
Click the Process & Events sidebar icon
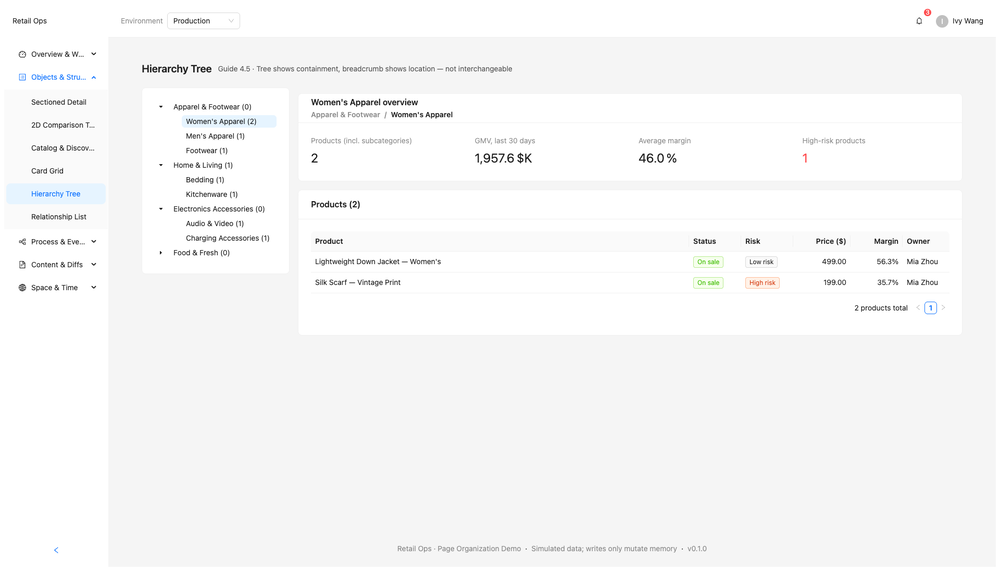click(x=22, y=242)
